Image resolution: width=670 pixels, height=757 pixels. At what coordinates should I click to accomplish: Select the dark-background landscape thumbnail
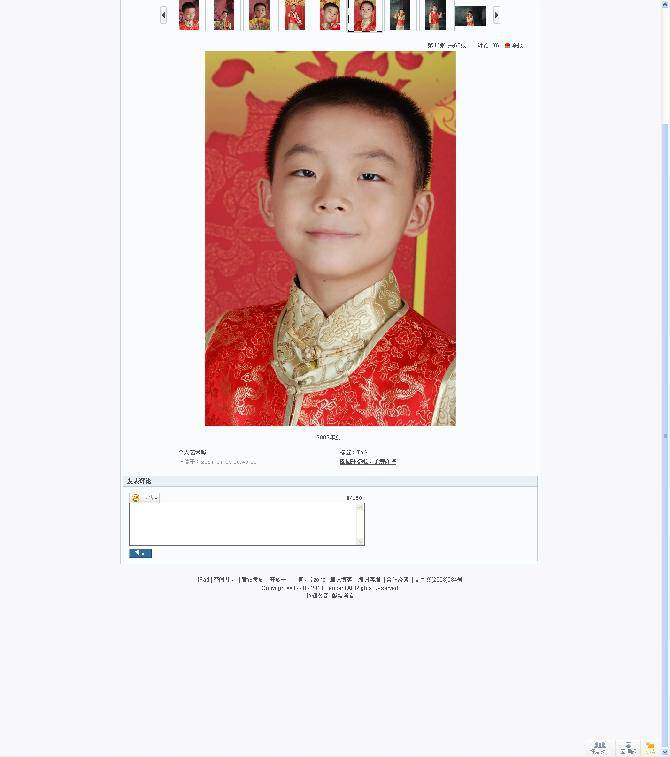click(x=470, y=16)
